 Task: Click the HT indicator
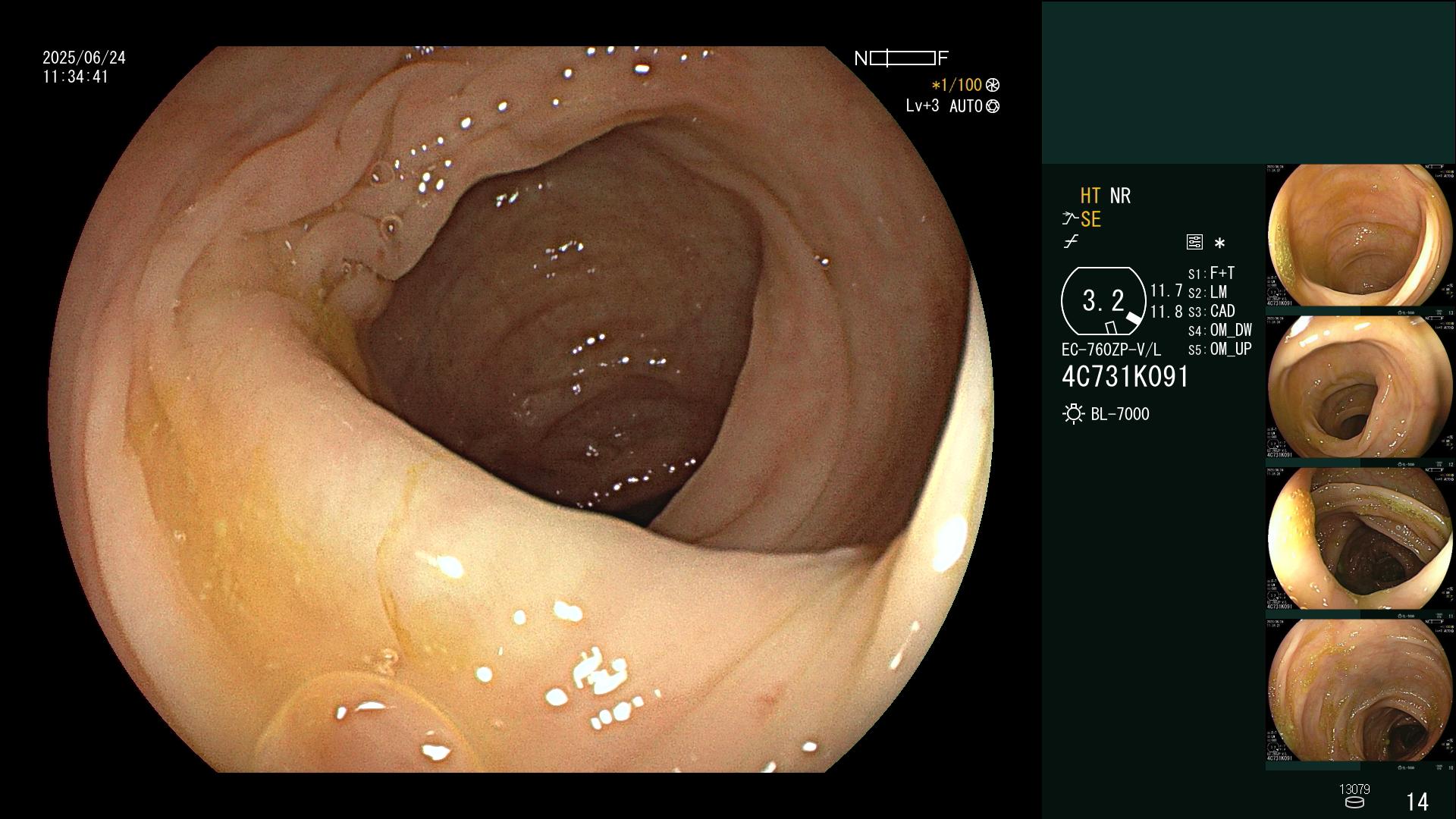tap(1090, 196)
